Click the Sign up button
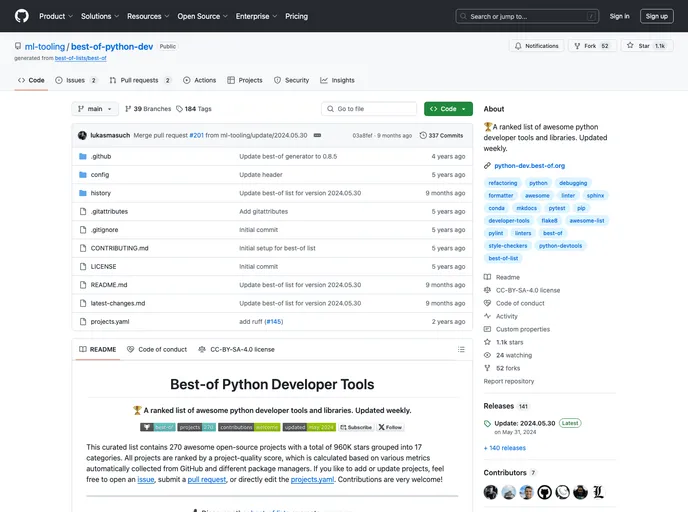This screenshot has width=688, height=512. coord(656,16)
